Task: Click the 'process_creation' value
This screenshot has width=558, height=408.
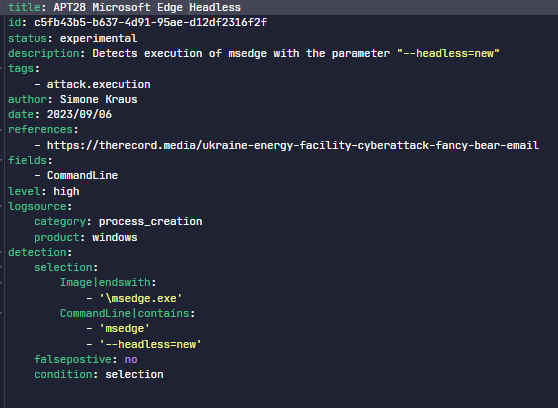Action: click(151, 221)
